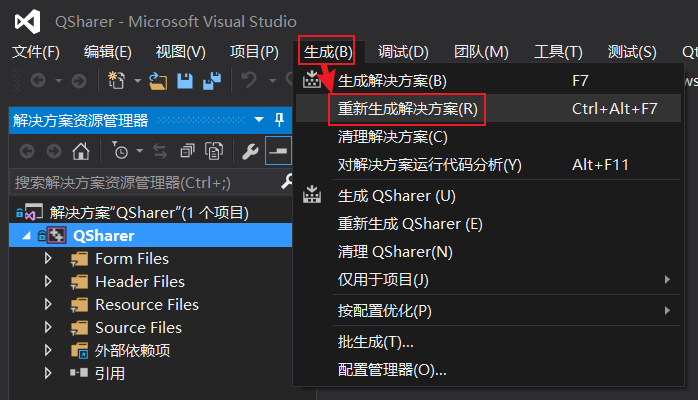Navigate backward using the toolbar back arrow
Image resolution: width=698 pixels, height=400 pixels.
pos(38,81)
